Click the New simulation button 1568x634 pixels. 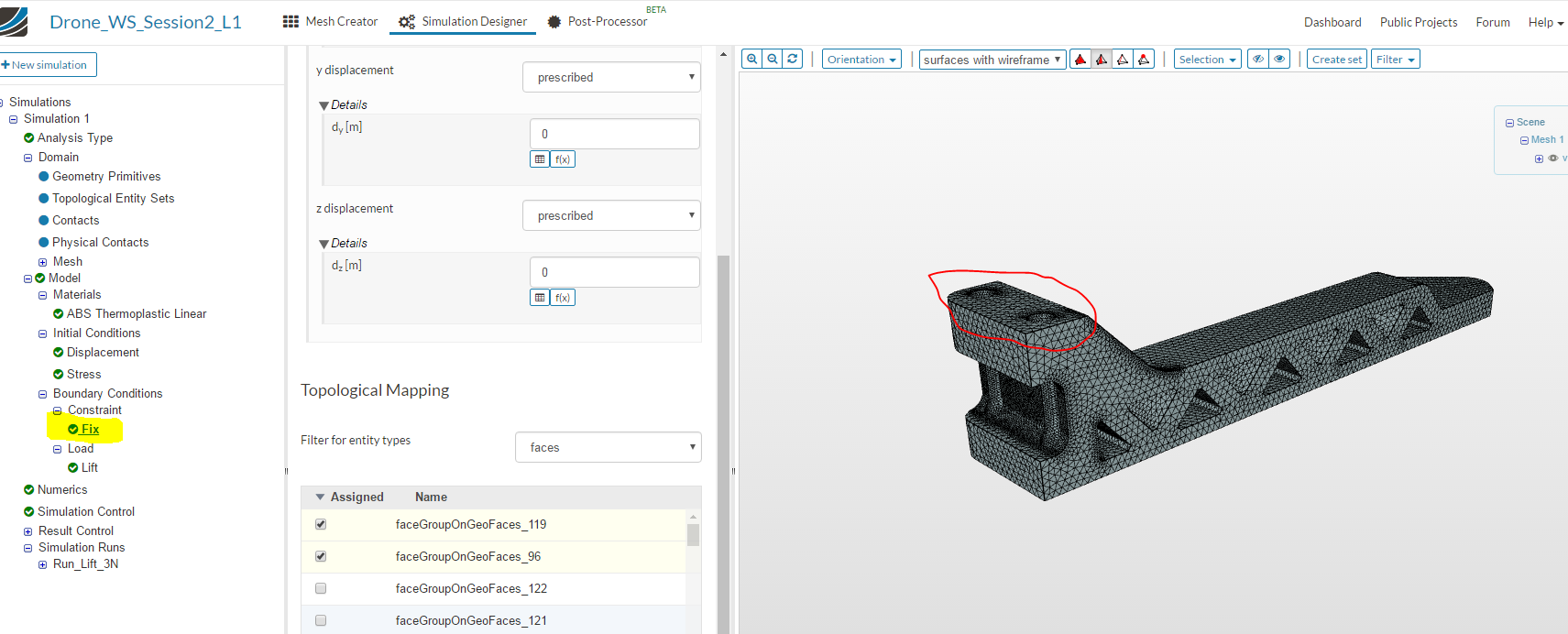(46, 65)
